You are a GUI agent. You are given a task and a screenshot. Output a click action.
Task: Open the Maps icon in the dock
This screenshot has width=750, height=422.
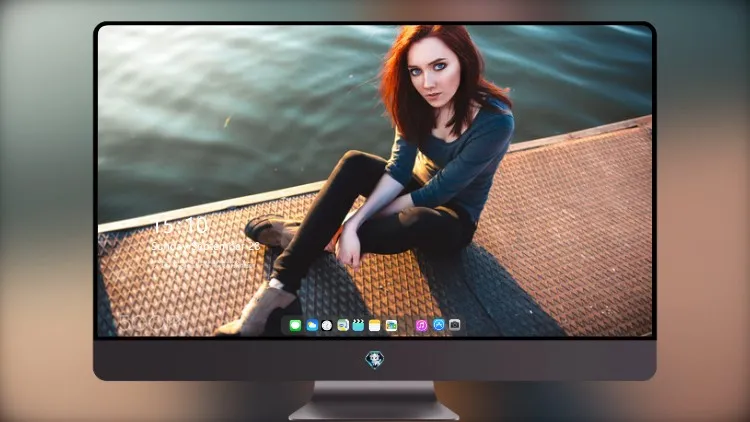(343, 325)
